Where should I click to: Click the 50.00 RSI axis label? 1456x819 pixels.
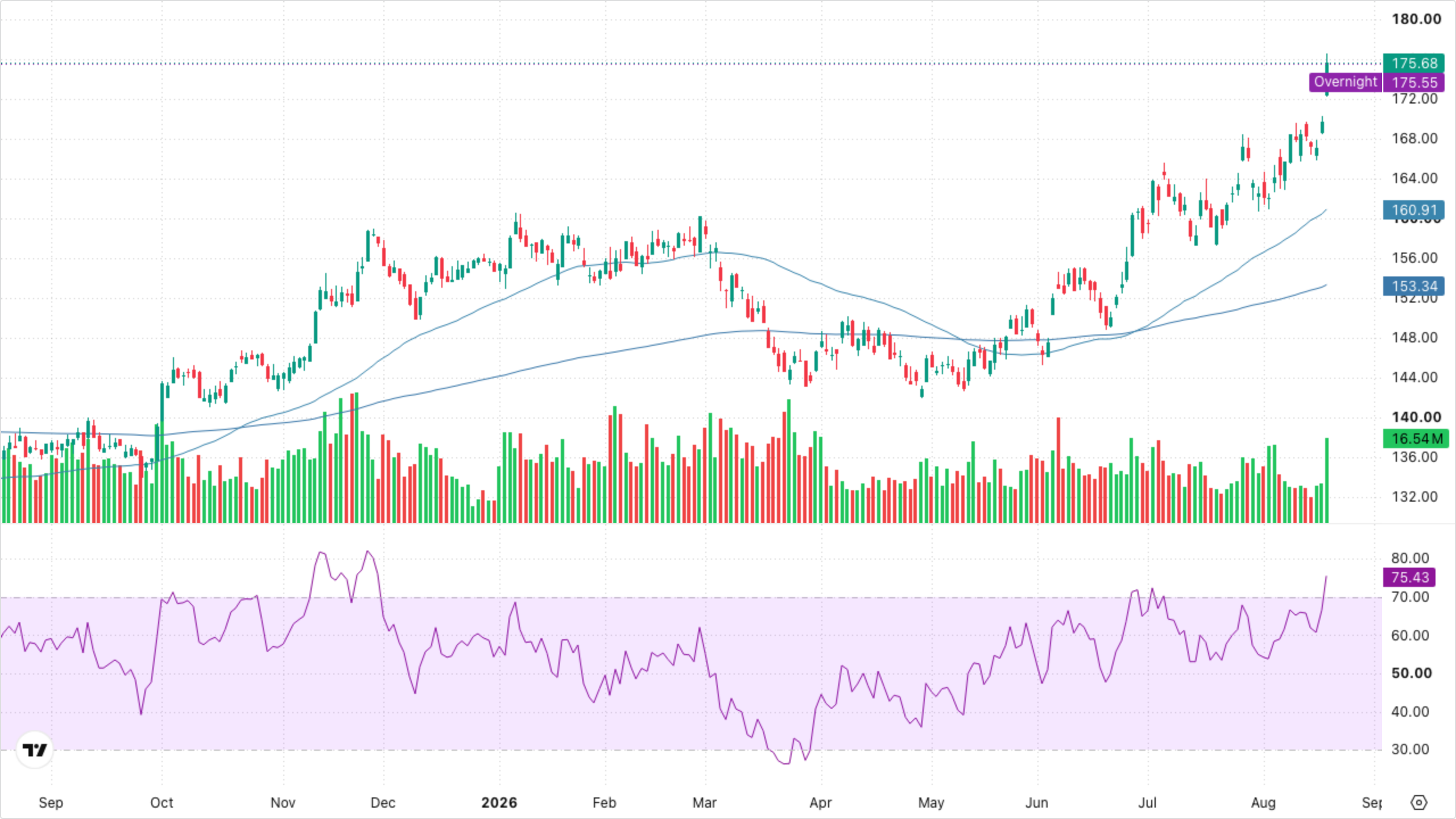pyautogui.click(x=1412, y=673)
